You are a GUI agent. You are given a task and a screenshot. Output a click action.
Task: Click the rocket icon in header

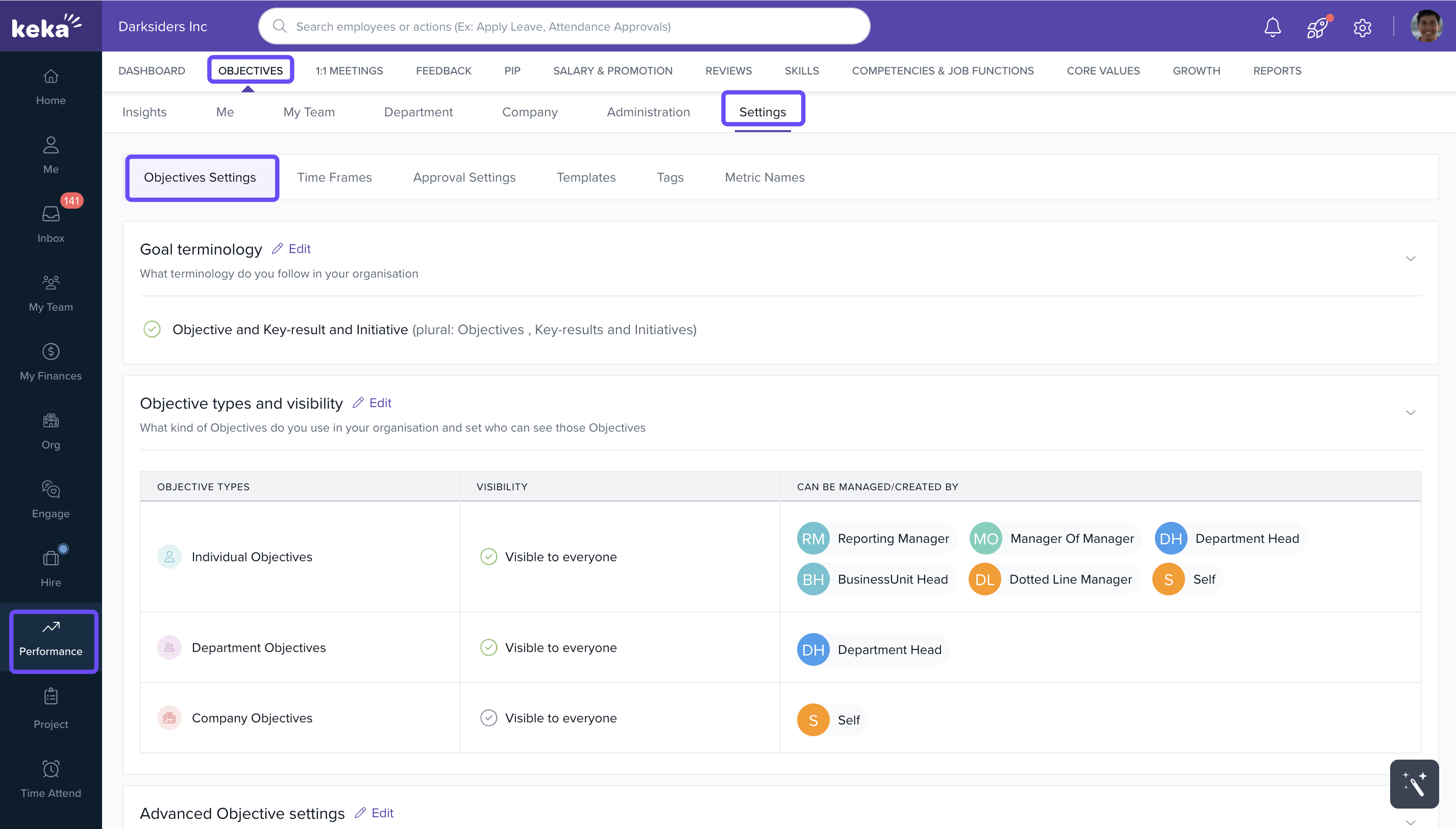click(1317, 27)
